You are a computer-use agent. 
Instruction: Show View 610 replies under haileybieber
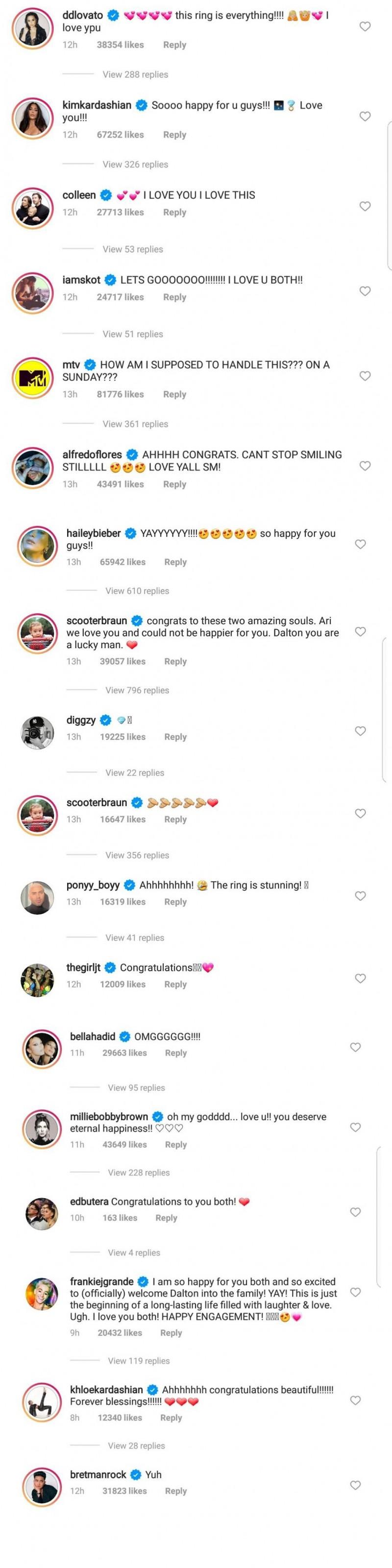(x=137, y=591)
